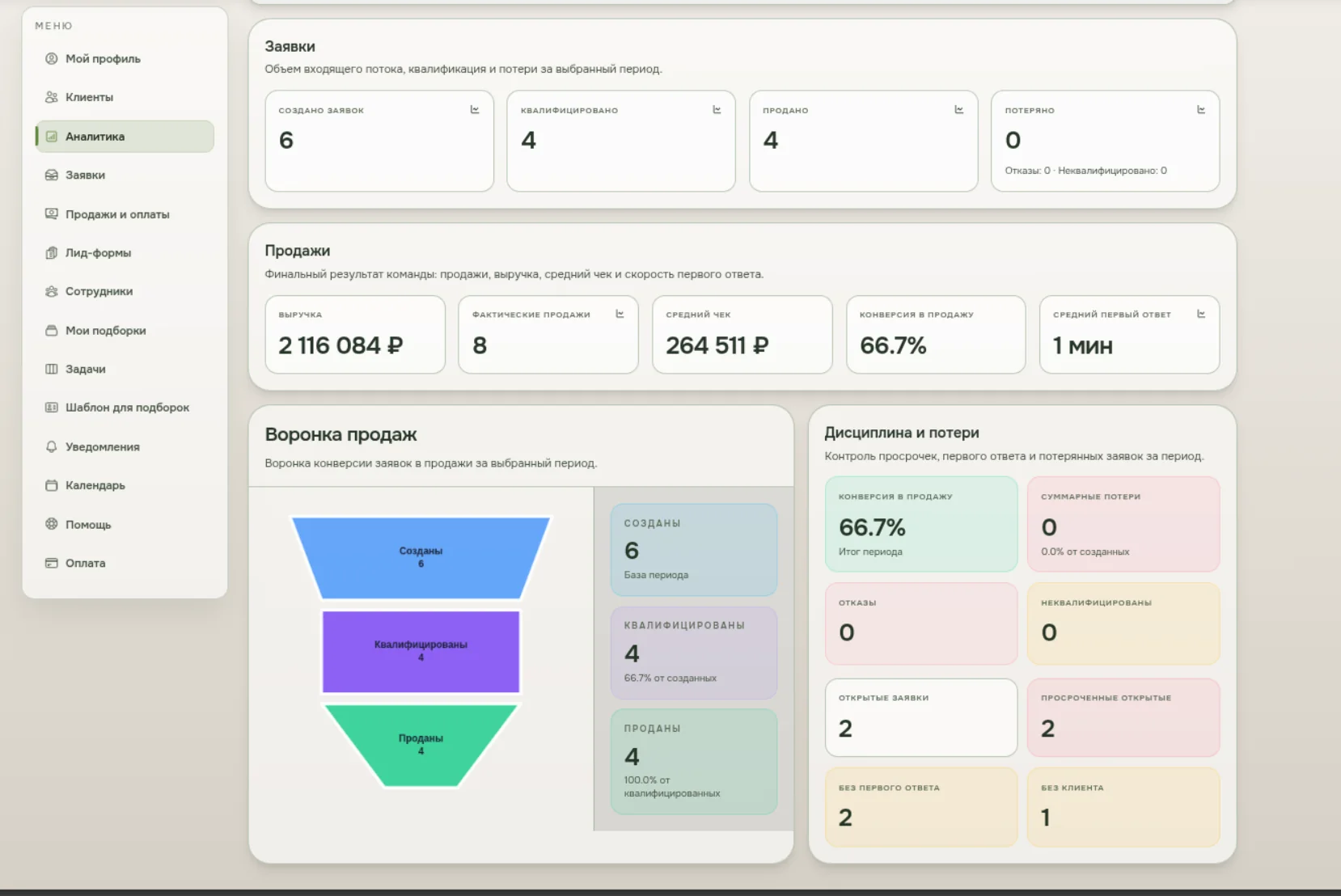Click the Аналитика sidebar icon
Viewport: 1341px width, 896px height.
pyautogui.click(x=52, y=137)
